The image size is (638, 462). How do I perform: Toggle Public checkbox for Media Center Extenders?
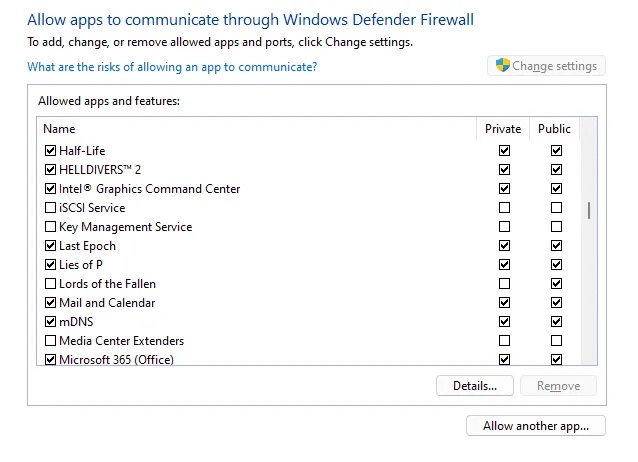click(x=556, y=341)
